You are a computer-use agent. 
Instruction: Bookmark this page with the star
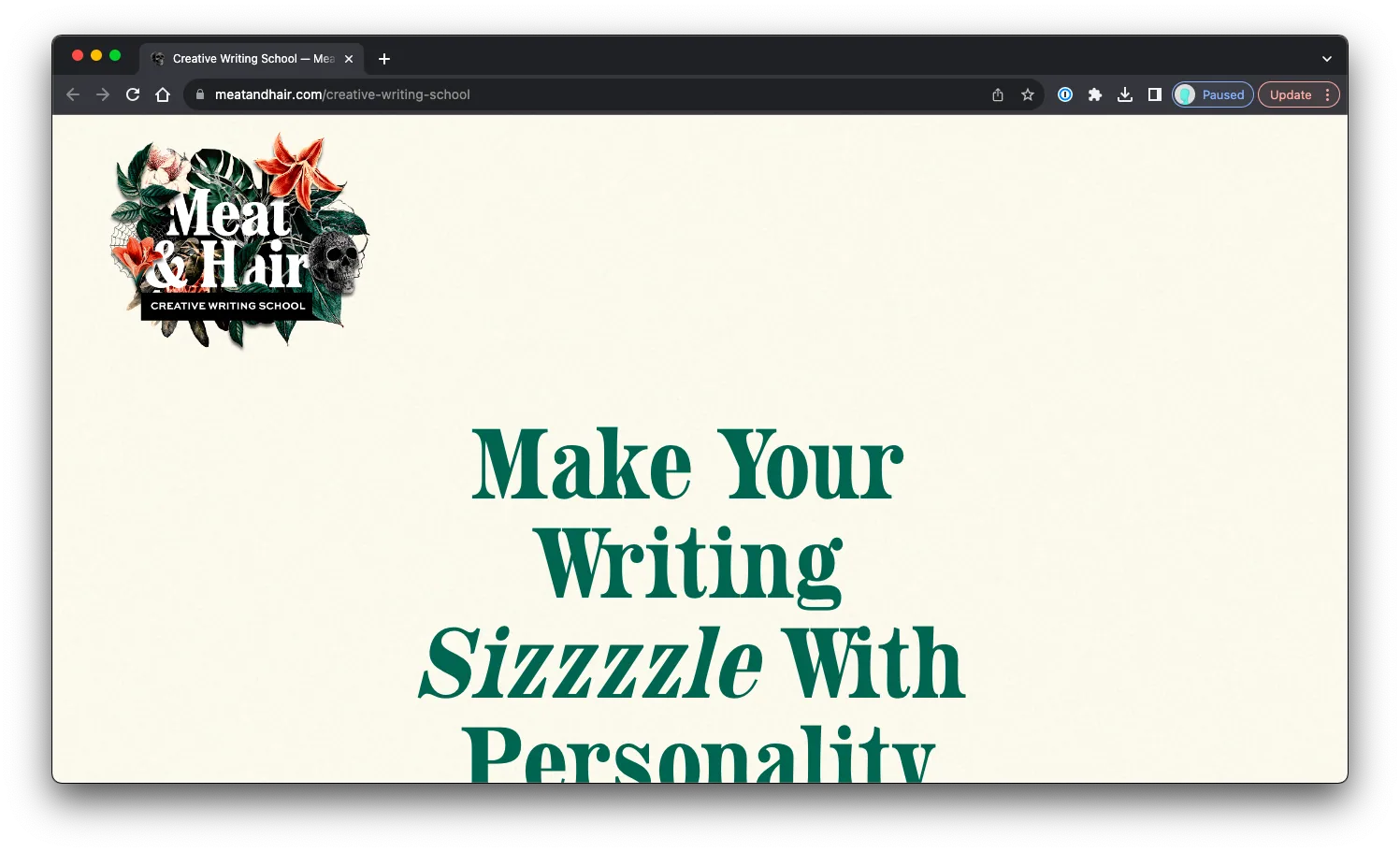click(x=1028, y=94)
